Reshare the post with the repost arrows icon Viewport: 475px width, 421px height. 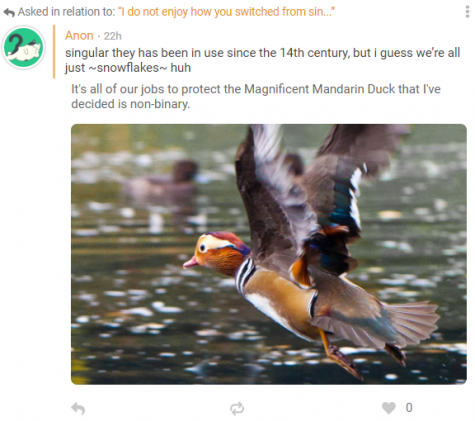(x=237, y=408)
